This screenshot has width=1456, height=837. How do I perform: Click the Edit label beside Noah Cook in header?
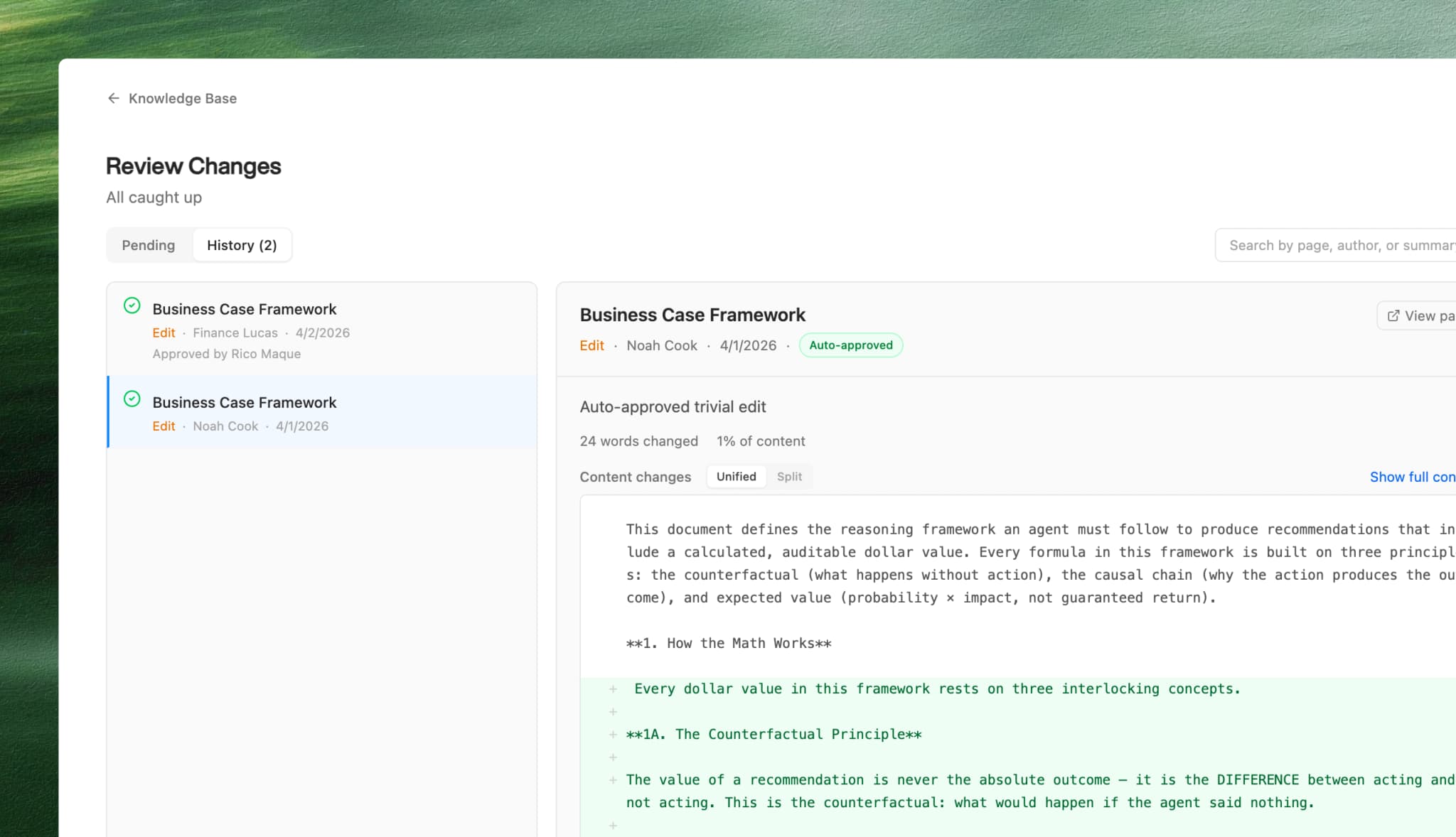pyautogui.click(x=591, y=345)
